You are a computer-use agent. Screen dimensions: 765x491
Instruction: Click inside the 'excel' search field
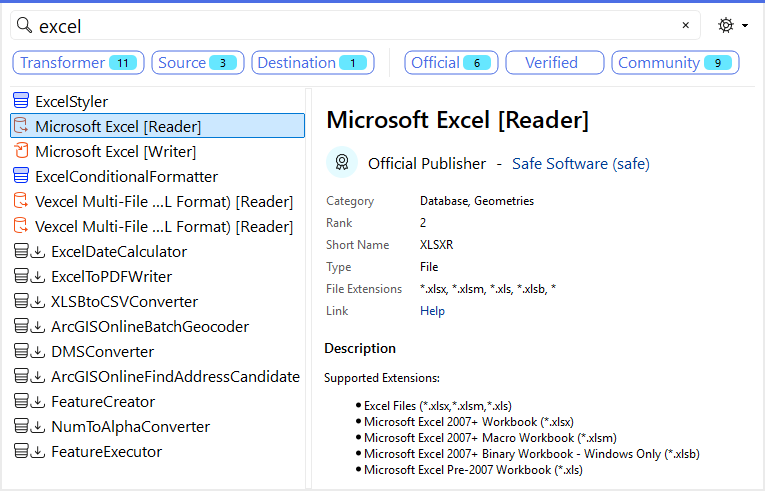click(x=356, y=25)
